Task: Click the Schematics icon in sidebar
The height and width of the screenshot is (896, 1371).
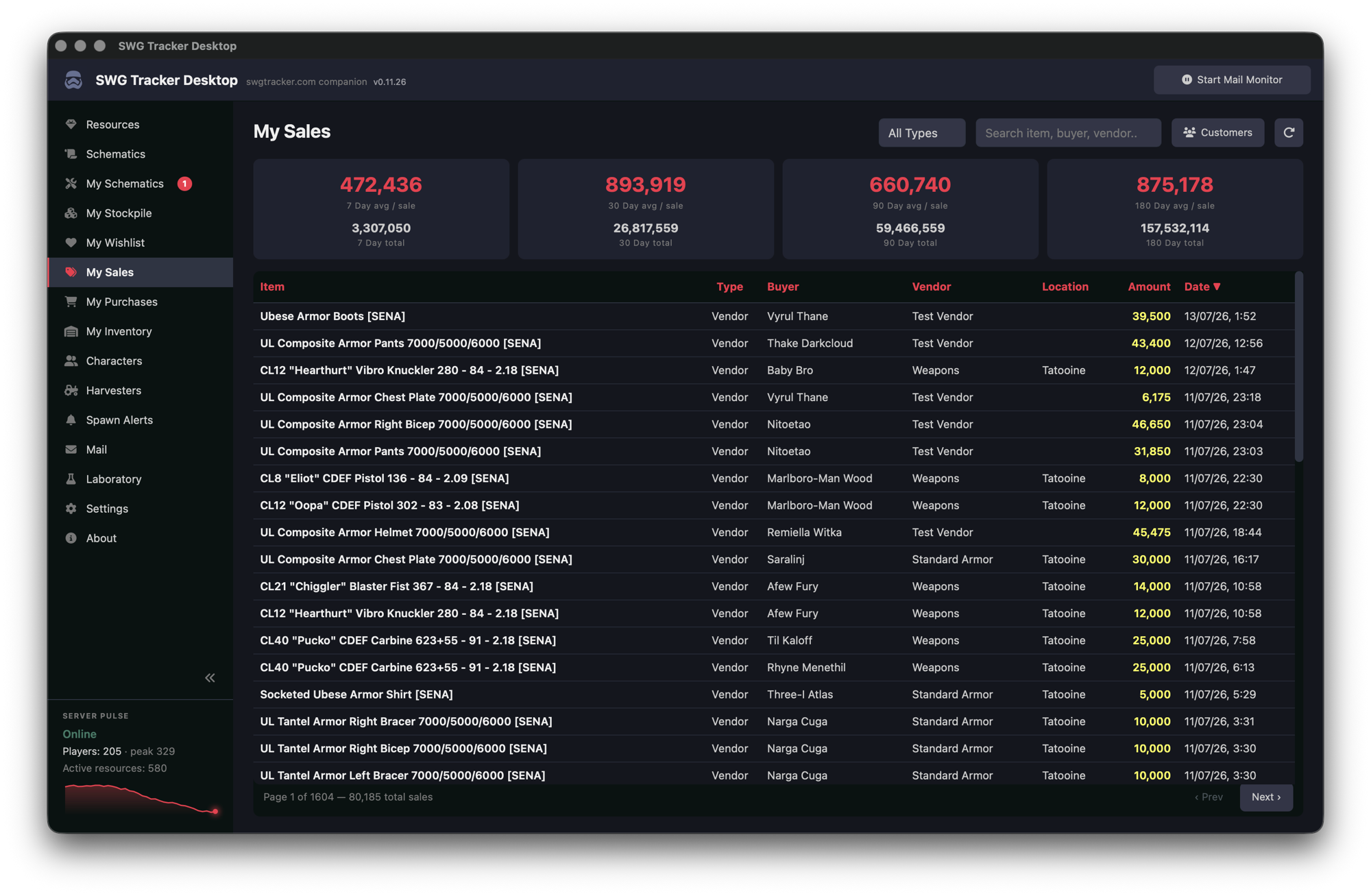Action: (71, 154)
